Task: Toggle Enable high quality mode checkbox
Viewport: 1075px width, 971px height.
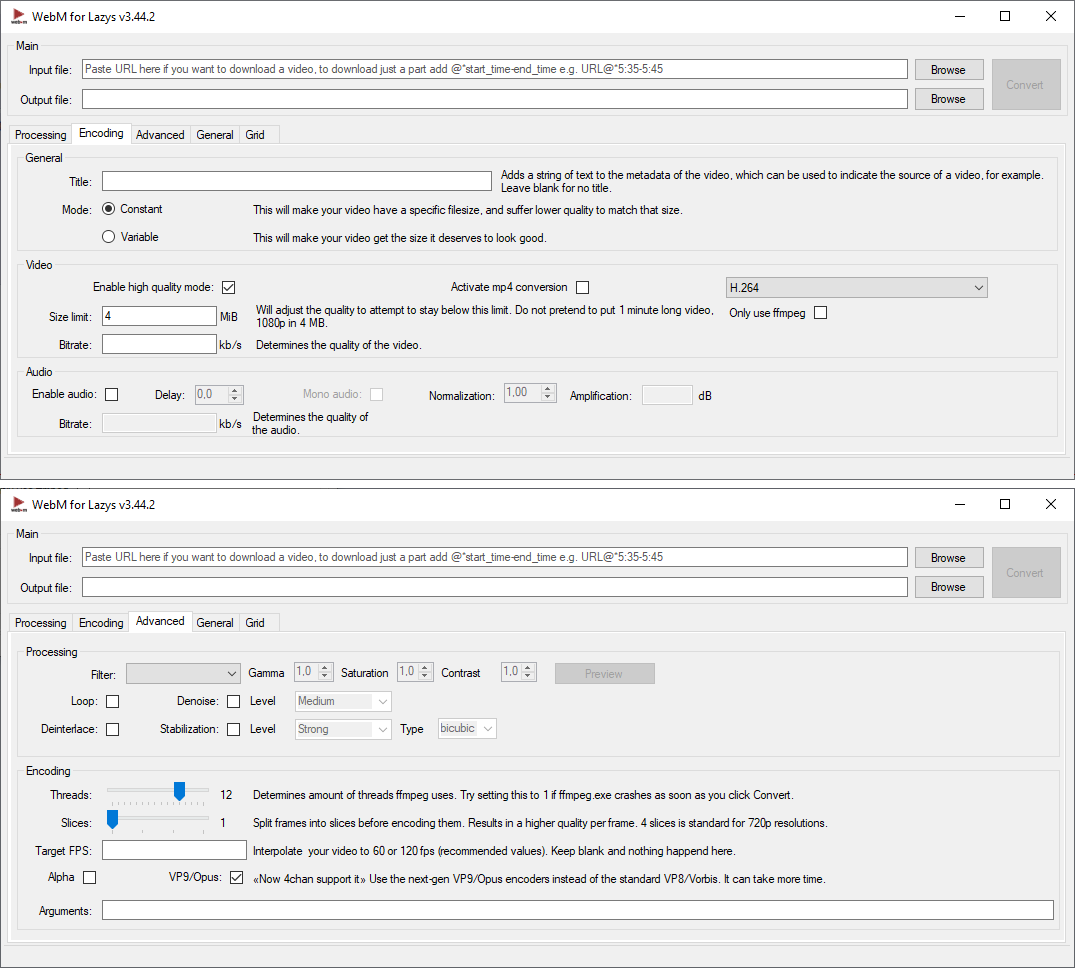Action: (228, 287)
